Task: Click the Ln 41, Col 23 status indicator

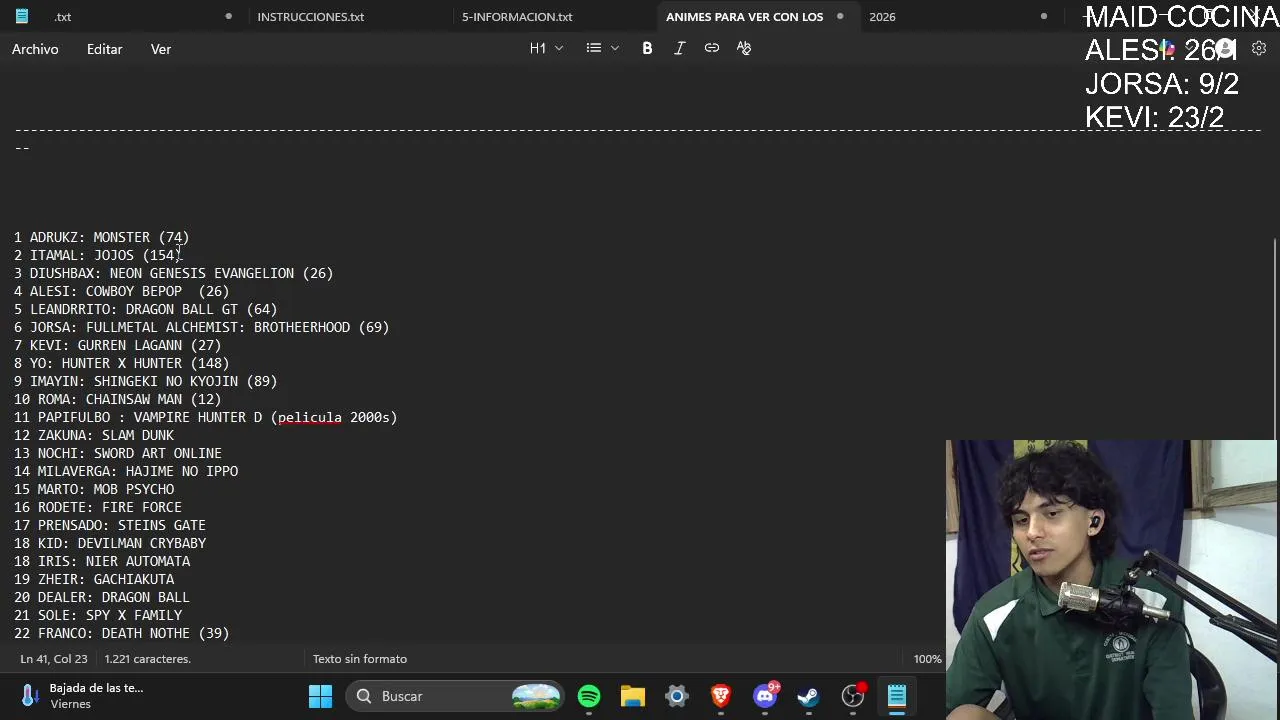Action: click(54, 659)
